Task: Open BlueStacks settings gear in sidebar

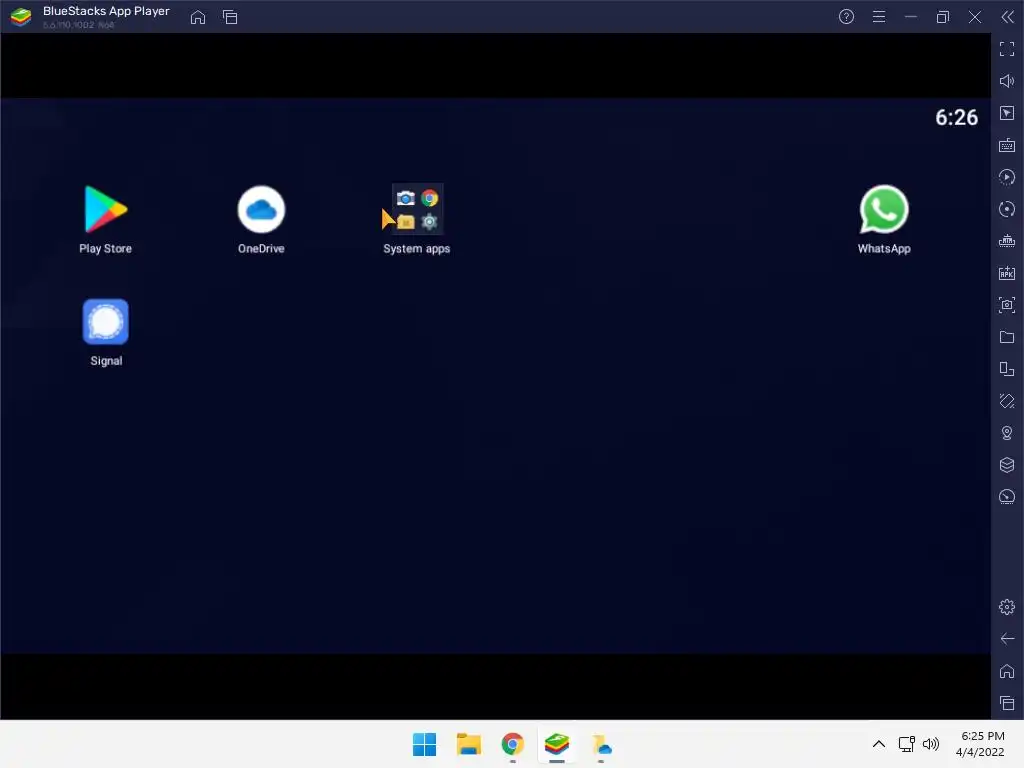Action: (x=1007, y=607)
